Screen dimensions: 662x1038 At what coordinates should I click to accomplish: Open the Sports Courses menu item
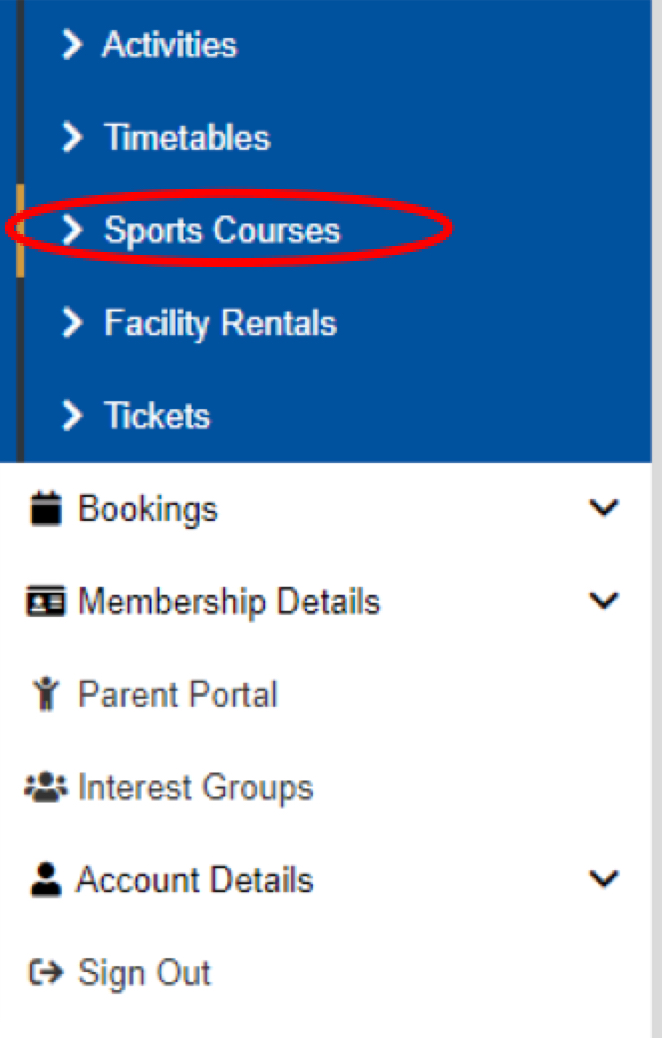pos(222,230)
